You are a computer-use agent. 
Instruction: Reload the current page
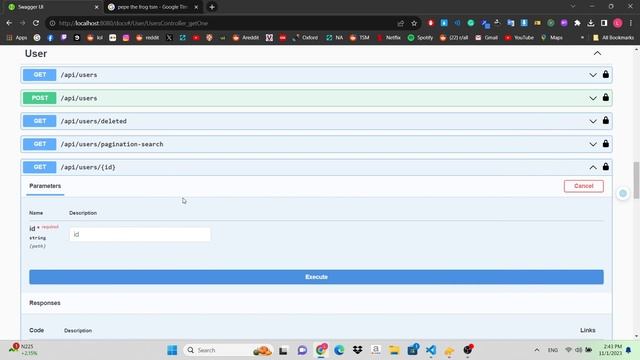[x=36, y=23]
